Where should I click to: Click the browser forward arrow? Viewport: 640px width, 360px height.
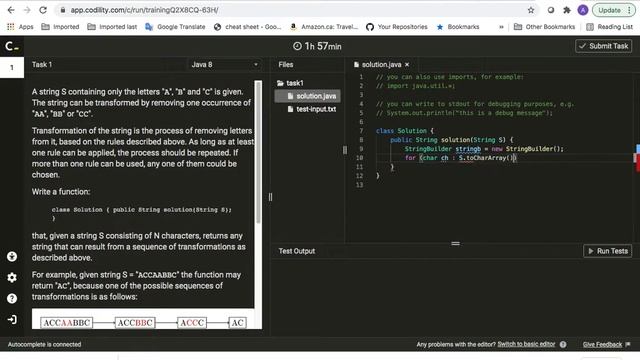(27, 10)
